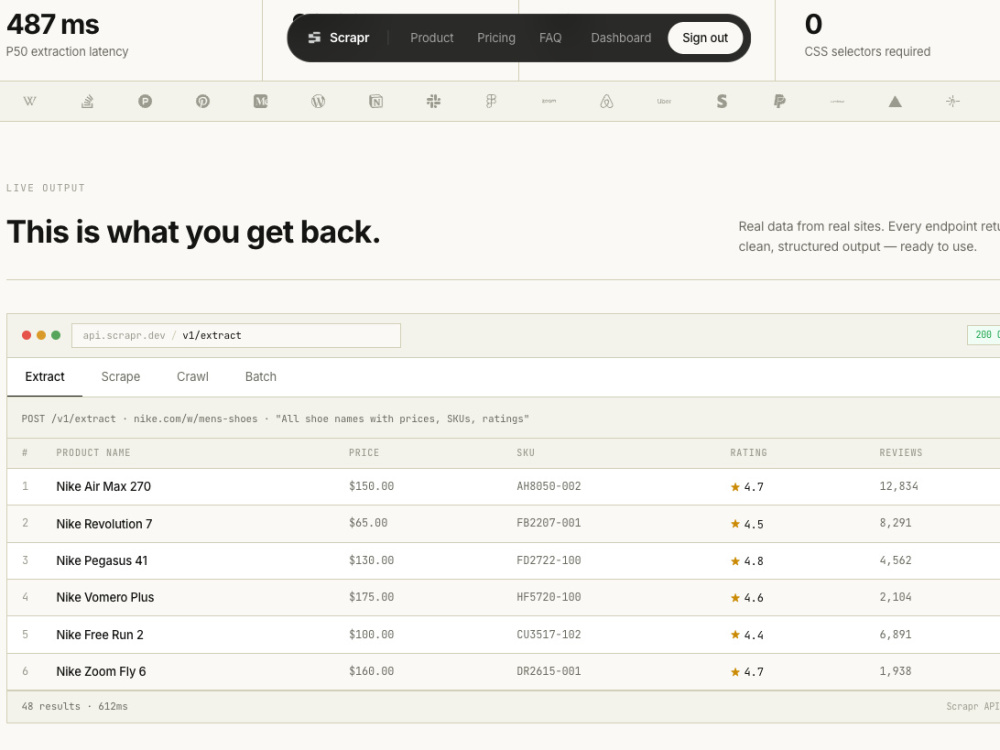Viewport: 1000px width, 750px height.
Task: Click the $175.00 price cell
Action: [x=371, y=597]
